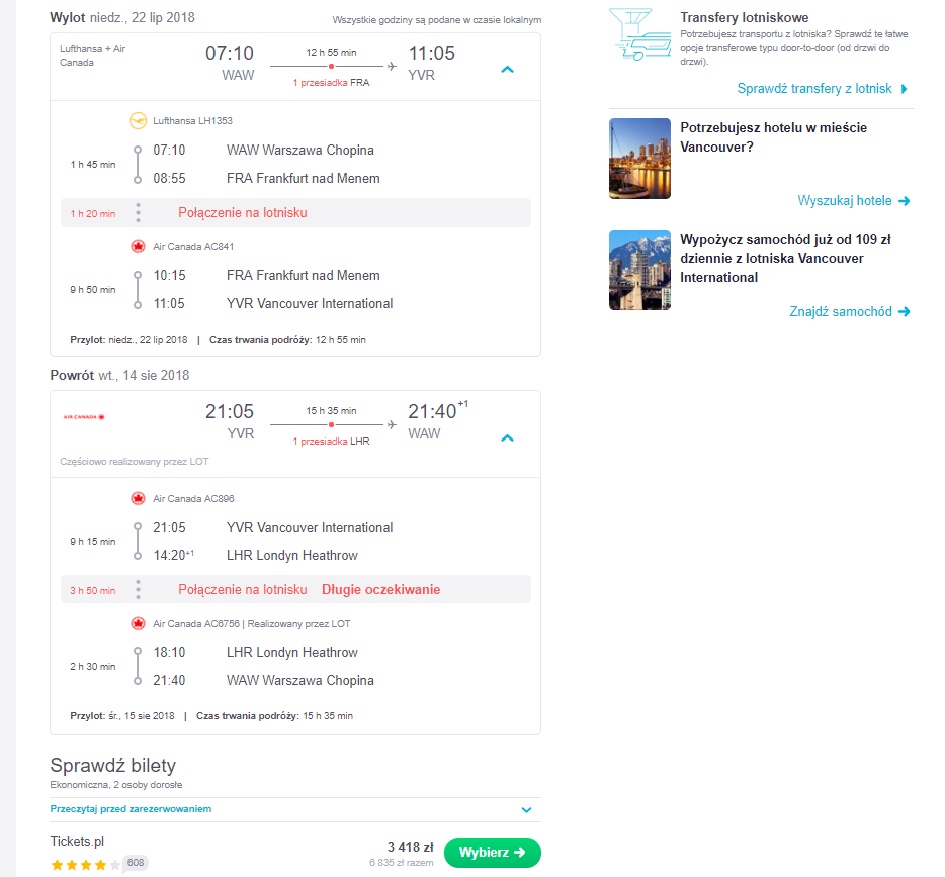Click the arrow icon beside Znajdź samochód
The width and height of the screenshot is (945, 877).
(x=903, y=312)
